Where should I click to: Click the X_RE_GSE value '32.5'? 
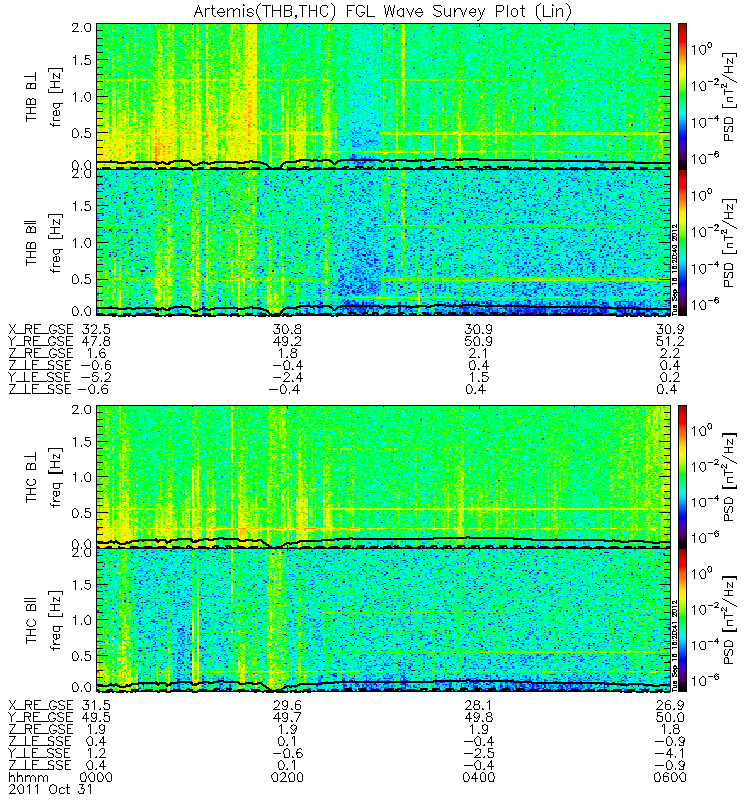coord(96,329)
